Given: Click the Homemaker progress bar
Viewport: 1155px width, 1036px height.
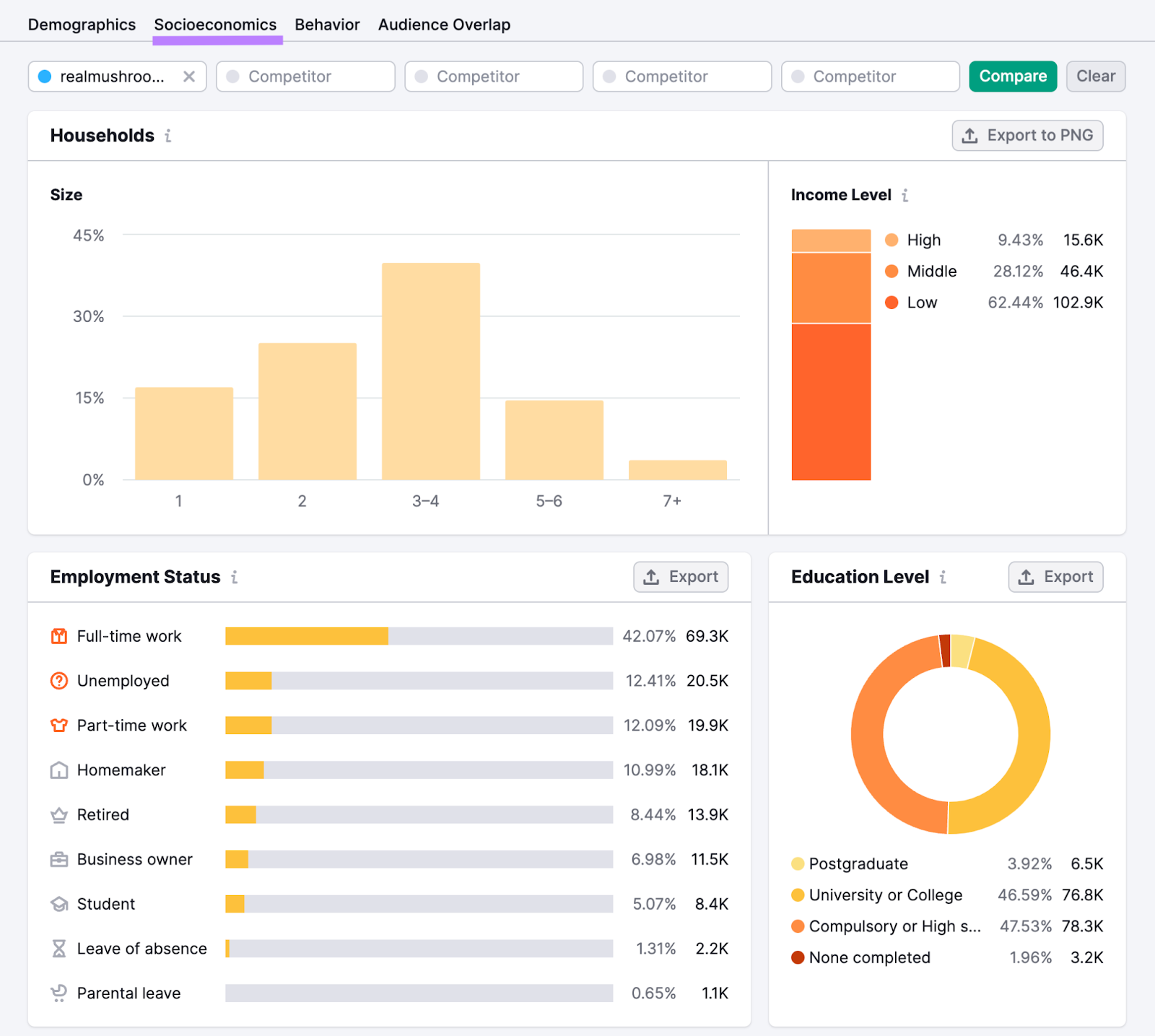Looking at the screenshot, I should pos(419,770).
